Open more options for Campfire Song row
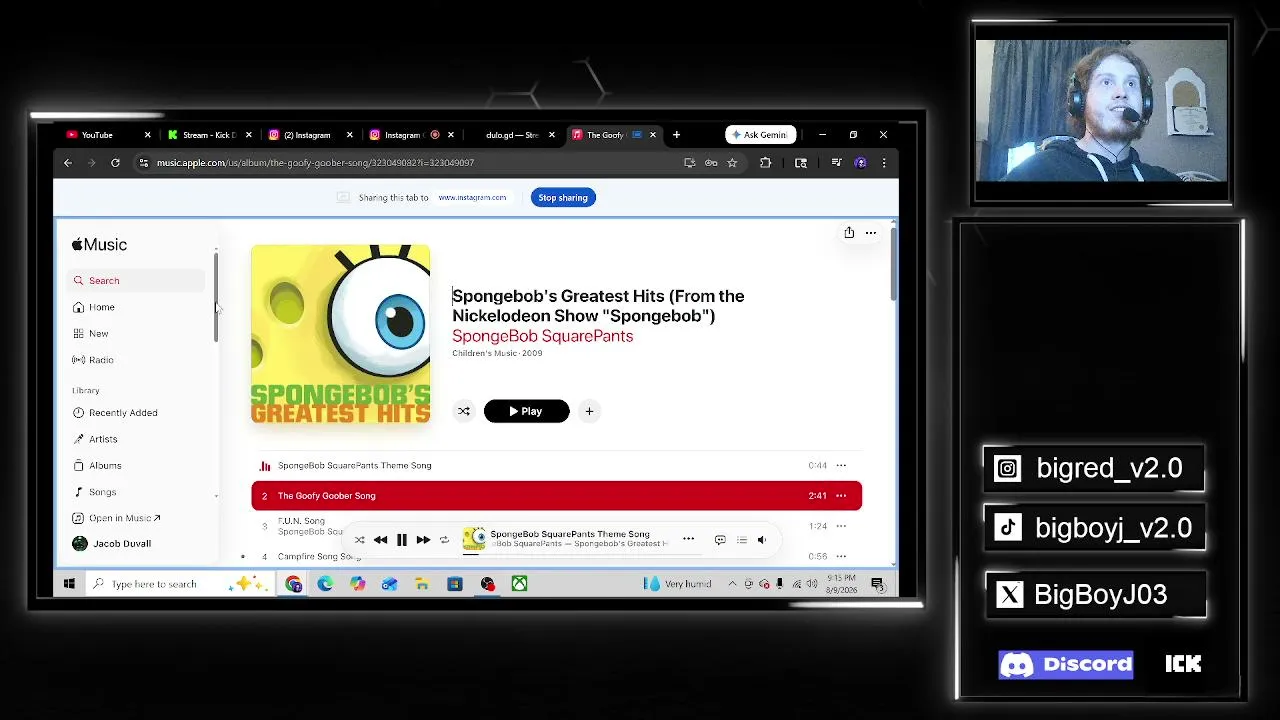The width and height of the screenshot is (1280, 720). (x=841, y=556)
